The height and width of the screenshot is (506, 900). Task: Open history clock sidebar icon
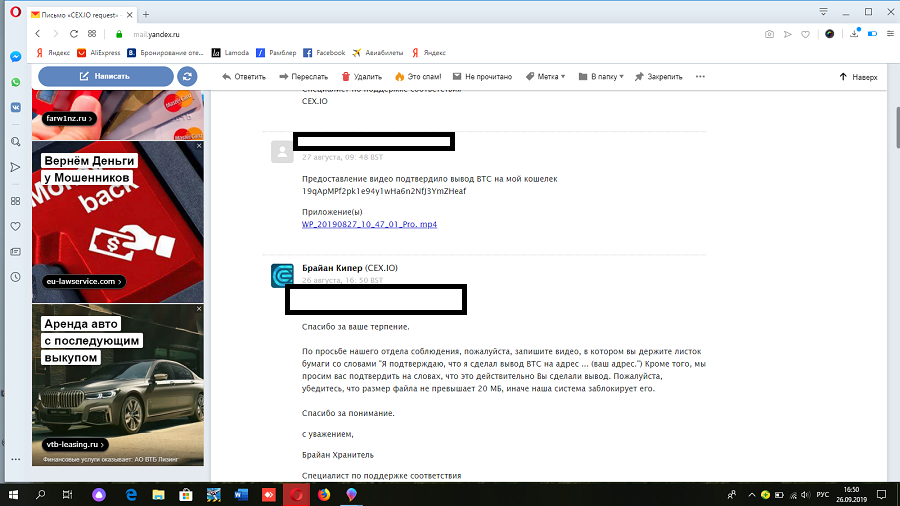[15, 277]
